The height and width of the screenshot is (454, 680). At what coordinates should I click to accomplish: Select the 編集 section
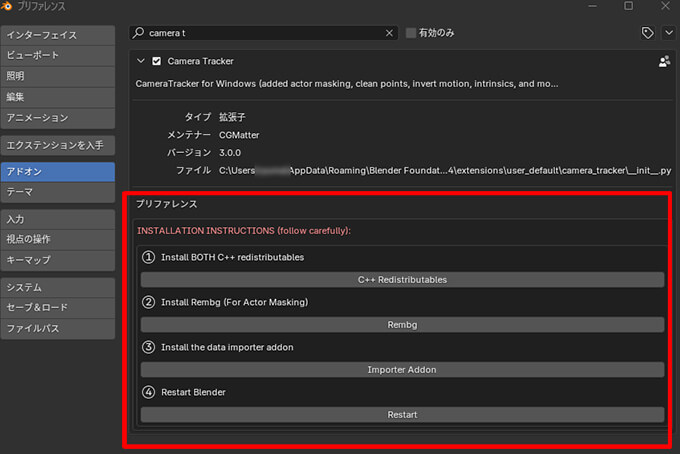58,97
